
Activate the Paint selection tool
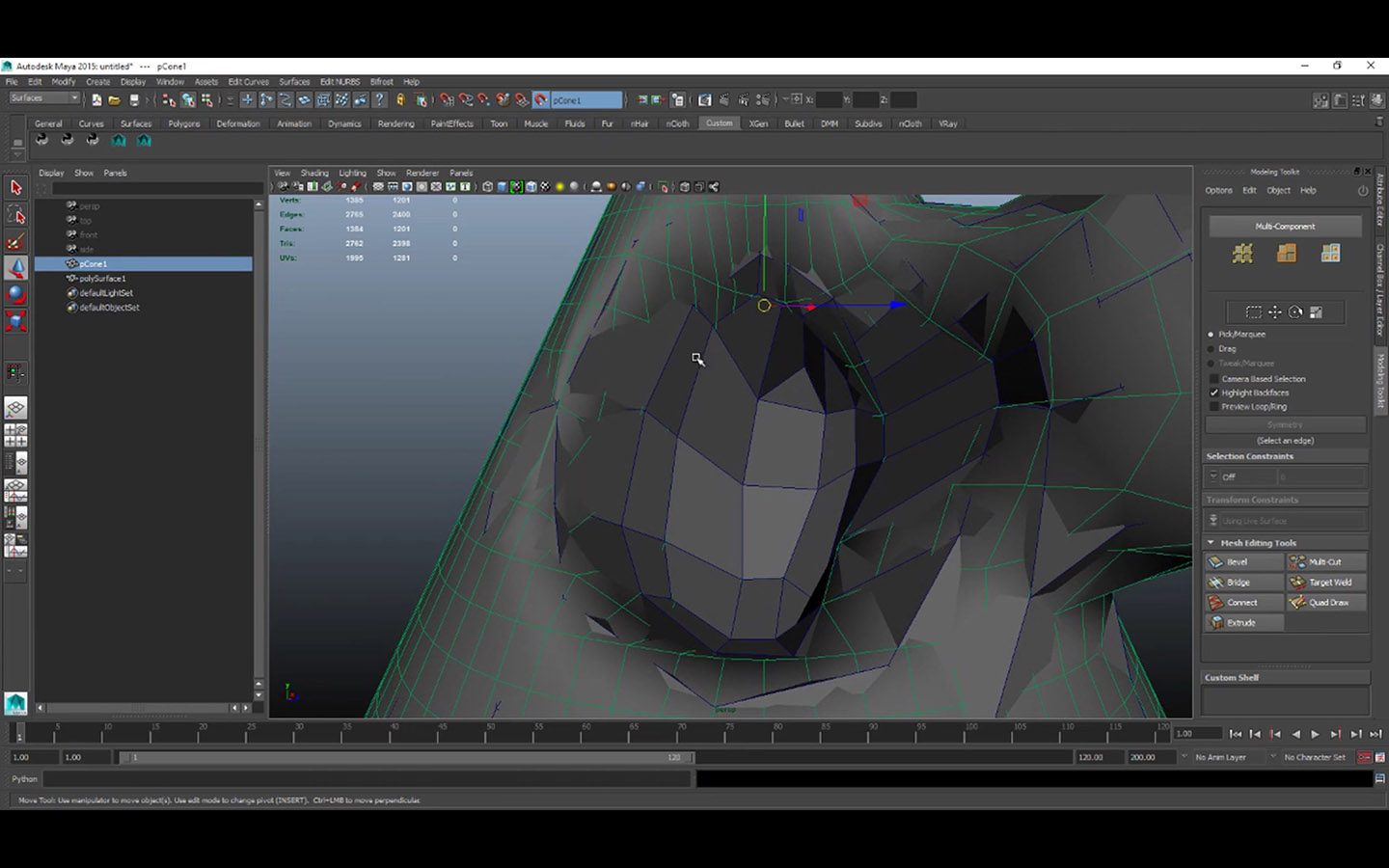tap(15, 241)
